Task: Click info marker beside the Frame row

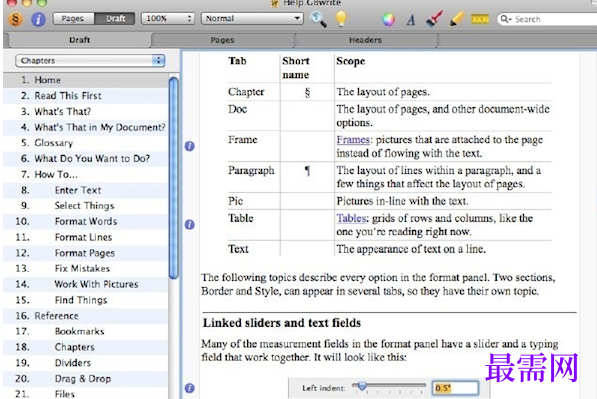Action: pyautogui.click(x=190, y=146)
